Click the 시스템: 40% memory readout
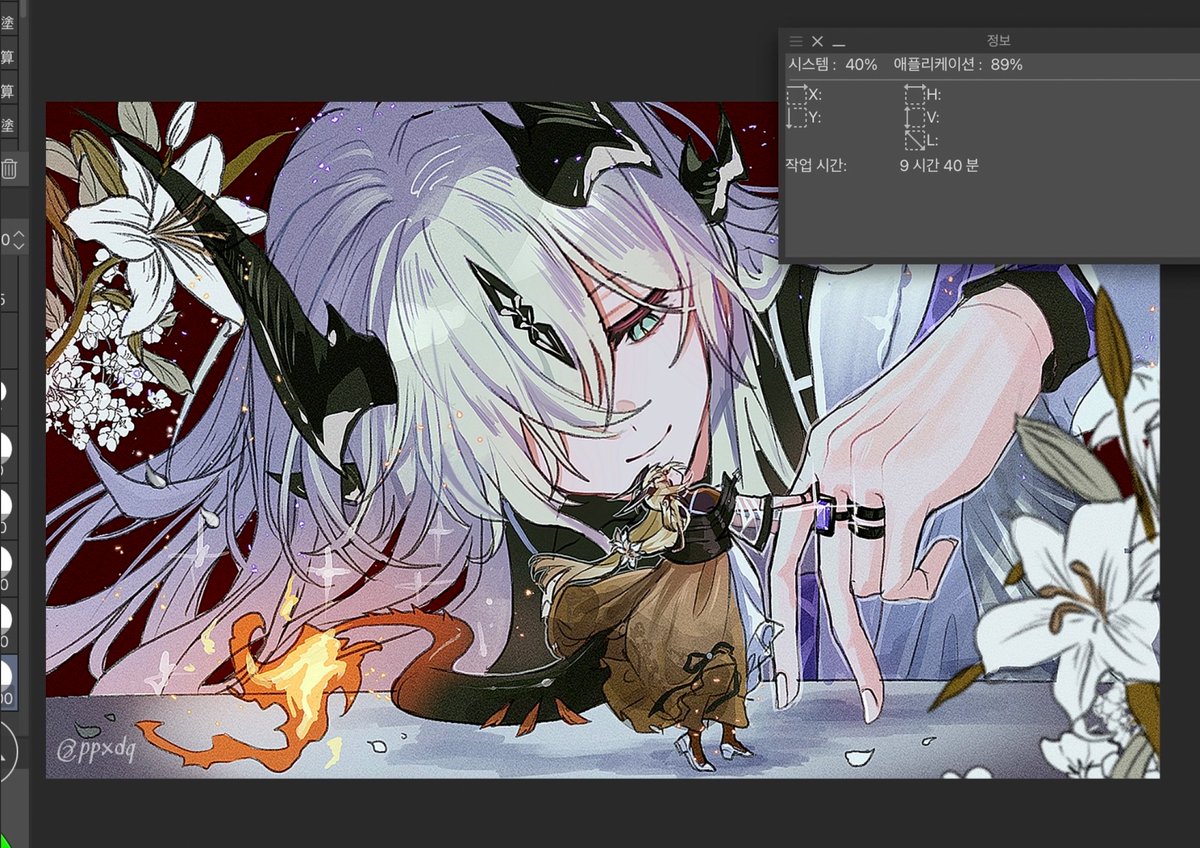1200x848 pixels. pos(833,65)
